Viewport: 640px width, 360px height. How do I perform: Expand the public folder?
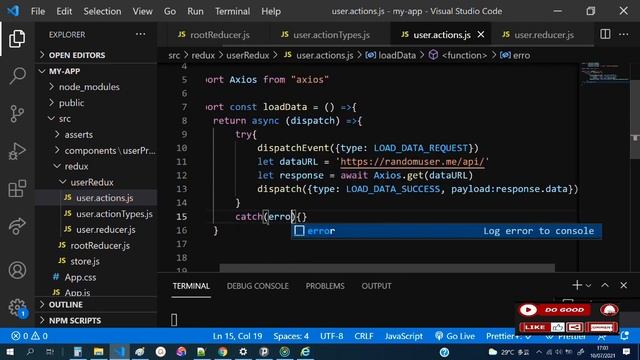[71, 103]
